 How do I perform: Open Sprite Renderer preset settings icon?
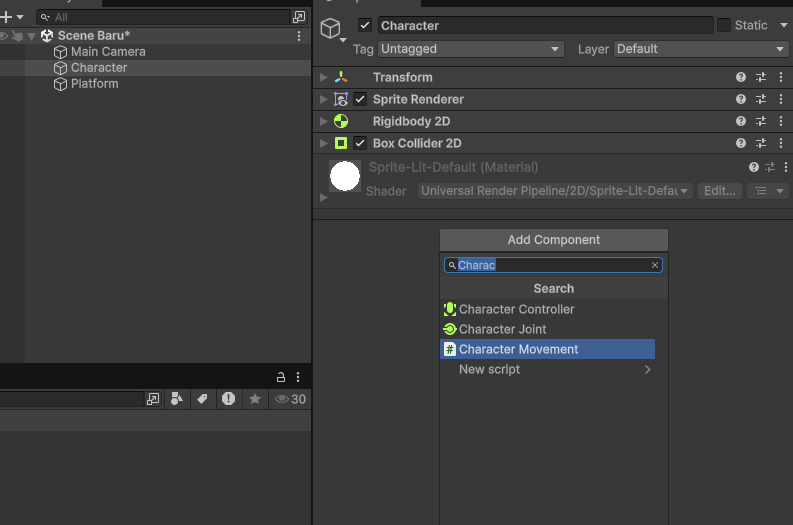[761, 99]
